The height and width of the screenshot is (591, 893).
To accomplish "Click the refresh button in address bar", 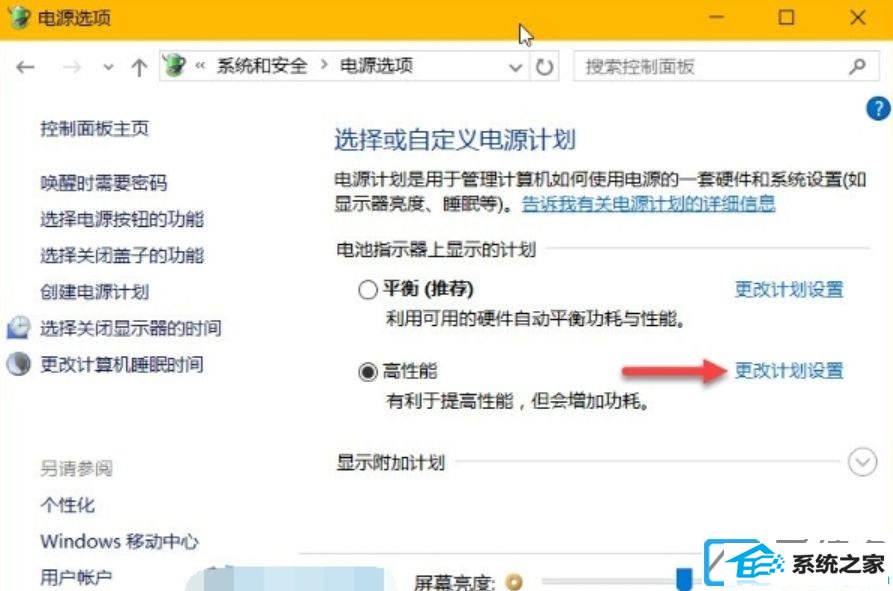I will click(544, 67).
